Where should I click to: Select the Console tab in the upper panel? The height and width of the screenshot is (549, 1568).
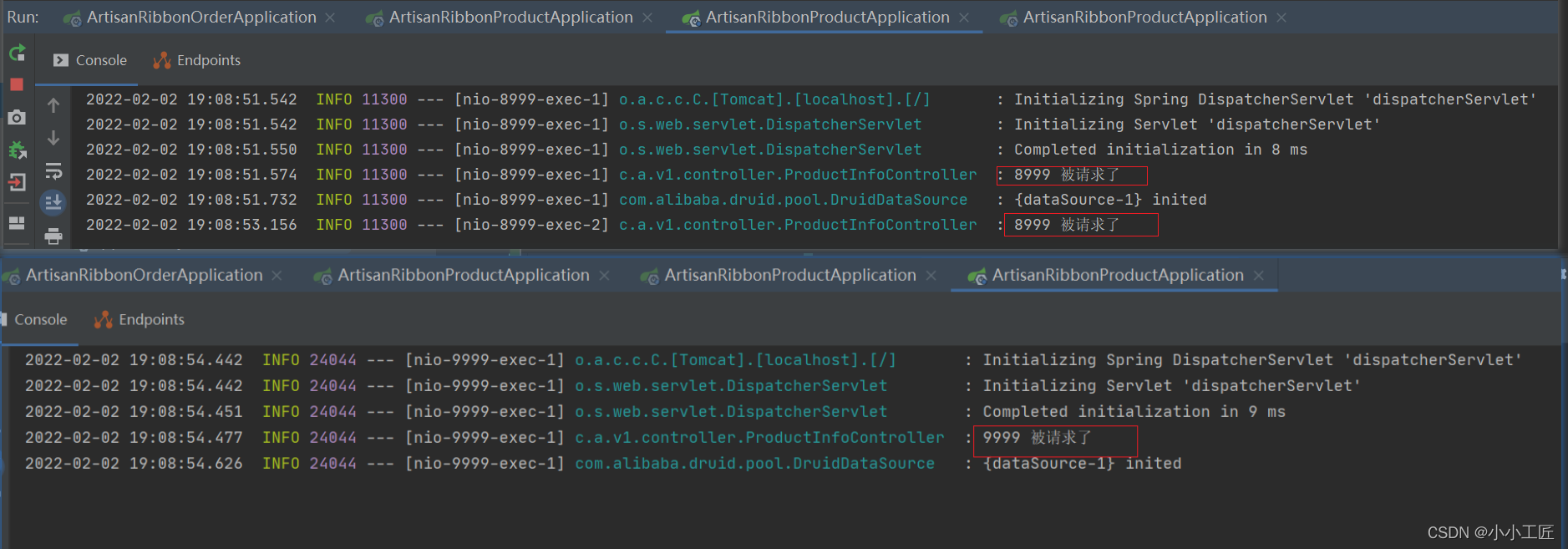click(x=90, y=60)
